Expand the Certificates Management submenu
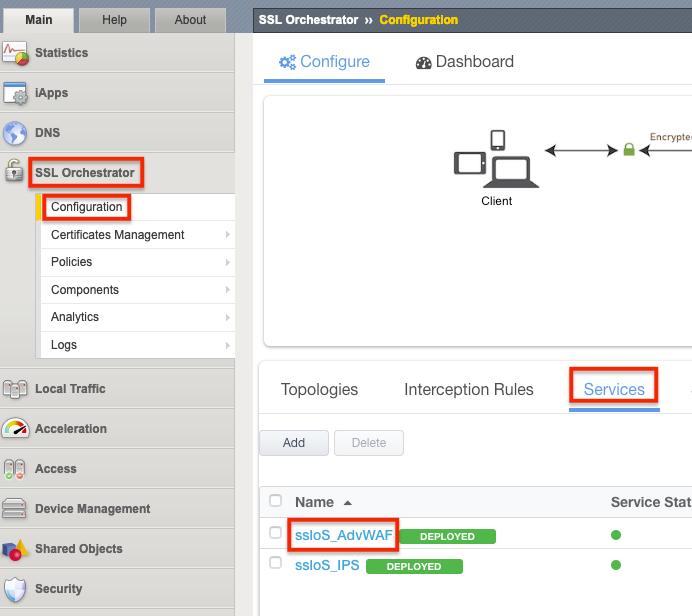Screen dimensions: 692x616 228,235
